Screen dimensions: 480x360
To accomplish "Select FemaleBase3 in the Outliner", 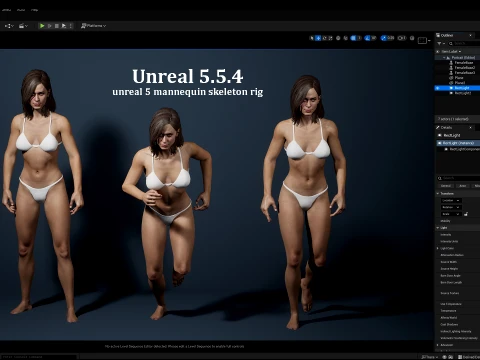I will click(465, 73).
